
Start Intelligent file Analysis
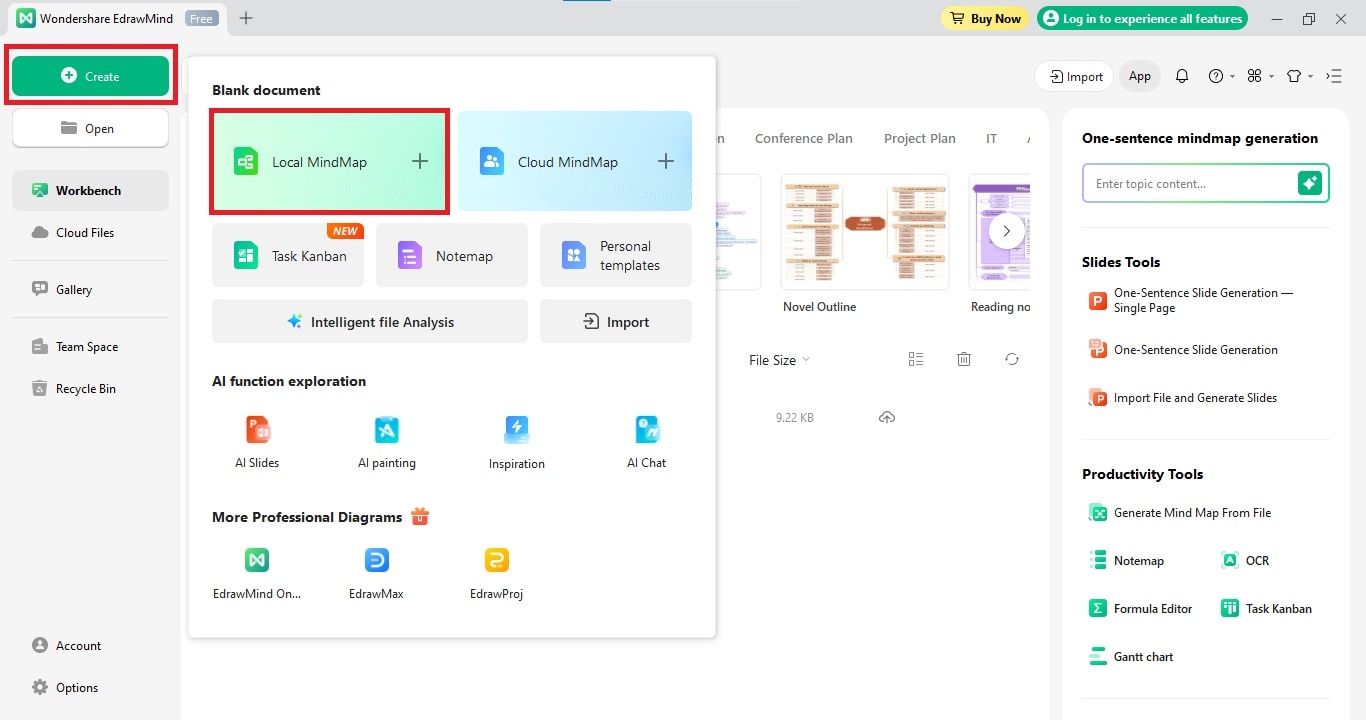[x=370, y=321]
